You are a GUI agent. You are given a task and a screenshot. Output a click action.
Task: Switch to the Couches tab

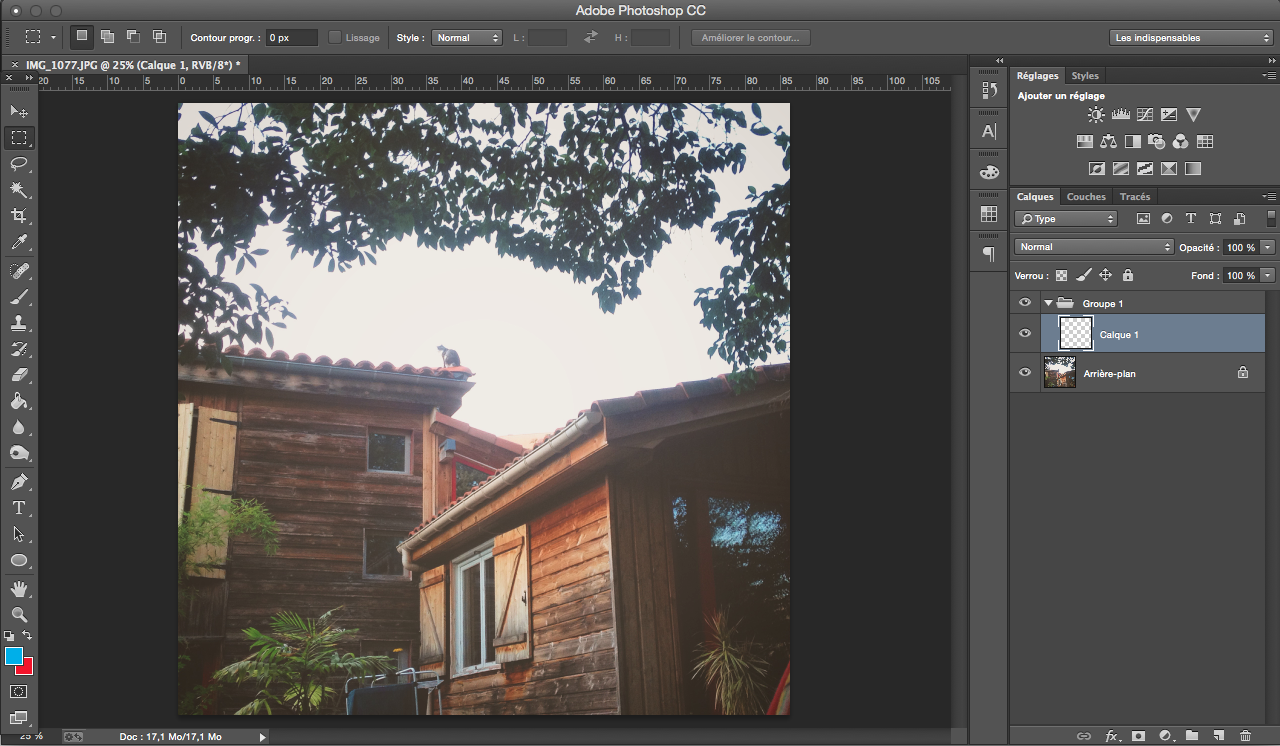click(x=1086, y=197)
